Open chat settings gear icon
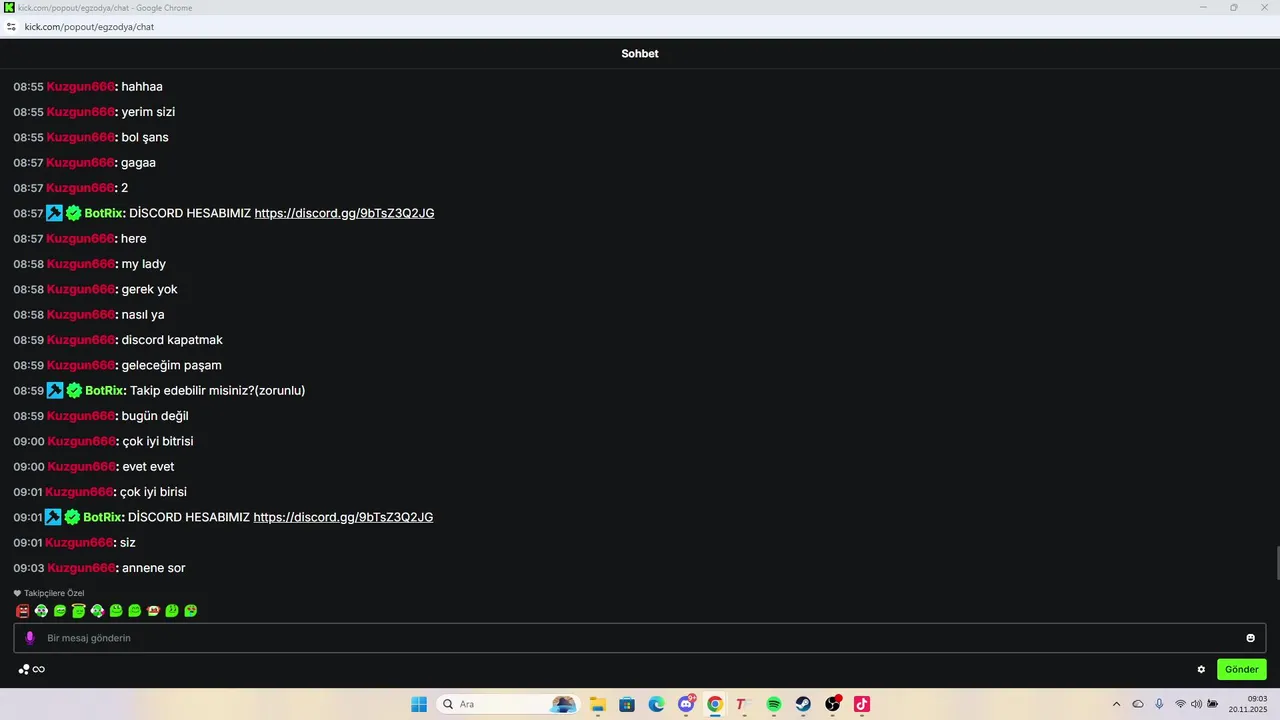 pyautogui.click(x=1201, y=669)
